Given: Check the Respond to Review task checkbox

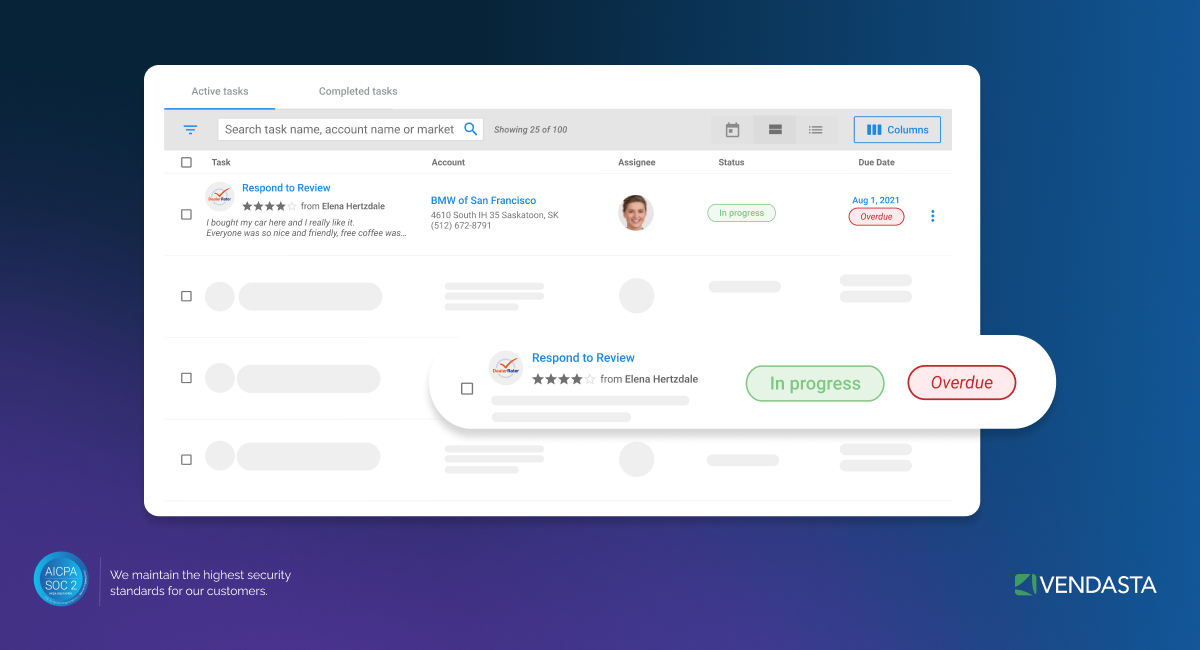Looking at the screenshot, I should tap(186, 214).
